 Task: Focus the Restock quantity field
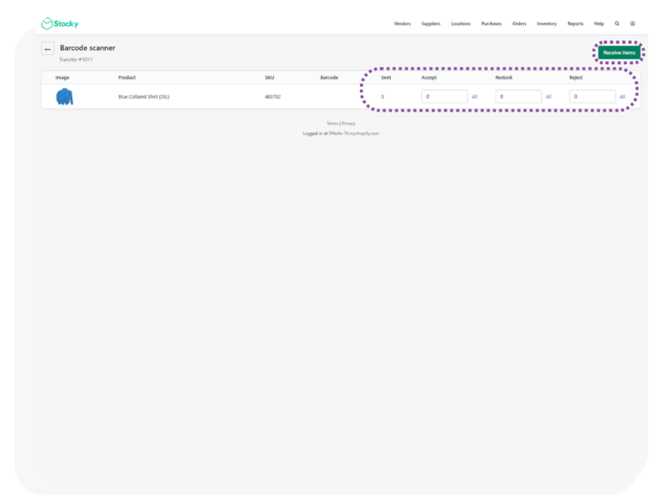(x=518, y=97)
